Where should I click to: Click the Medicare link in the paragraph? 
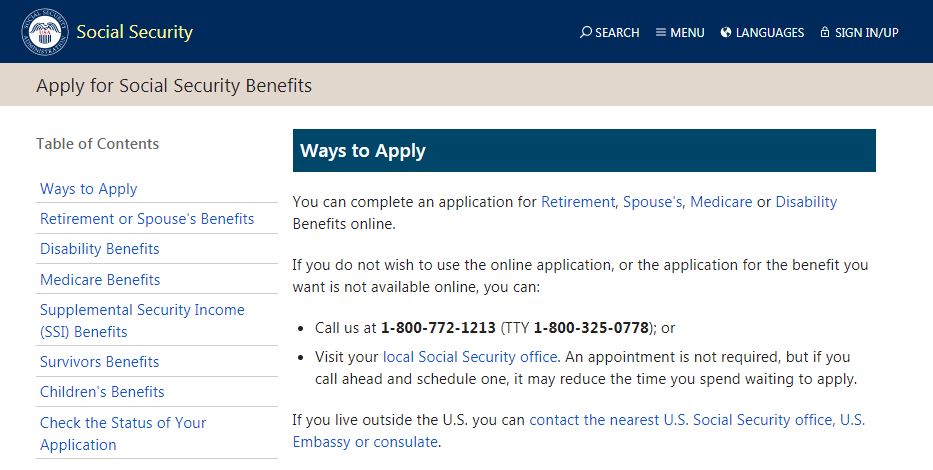(x=721, y=202)
